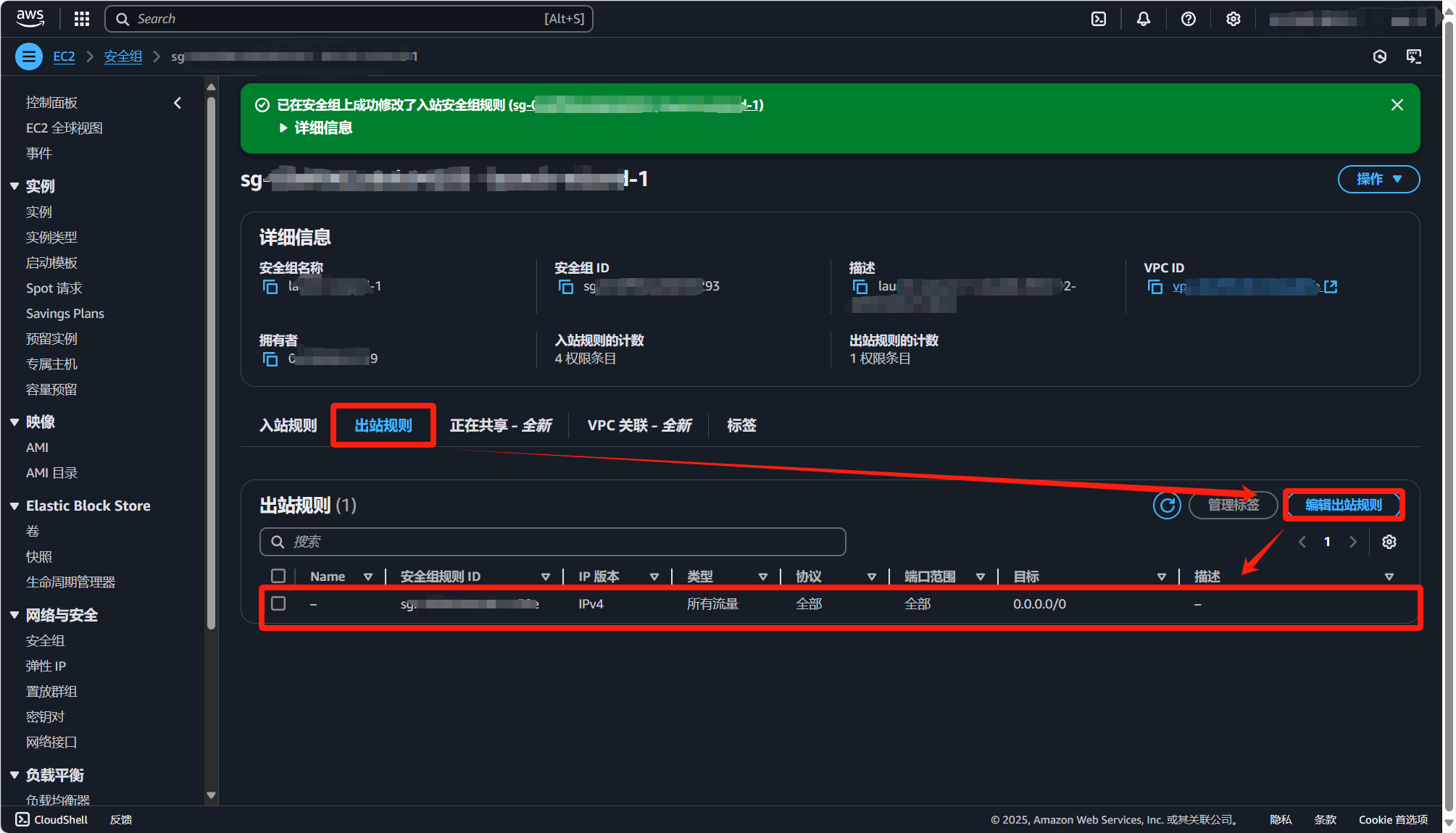The width and height of the screenshot is (1456, 833).
Task: Collapse the Elastic Block Store section
Action: tap(14, 506)
